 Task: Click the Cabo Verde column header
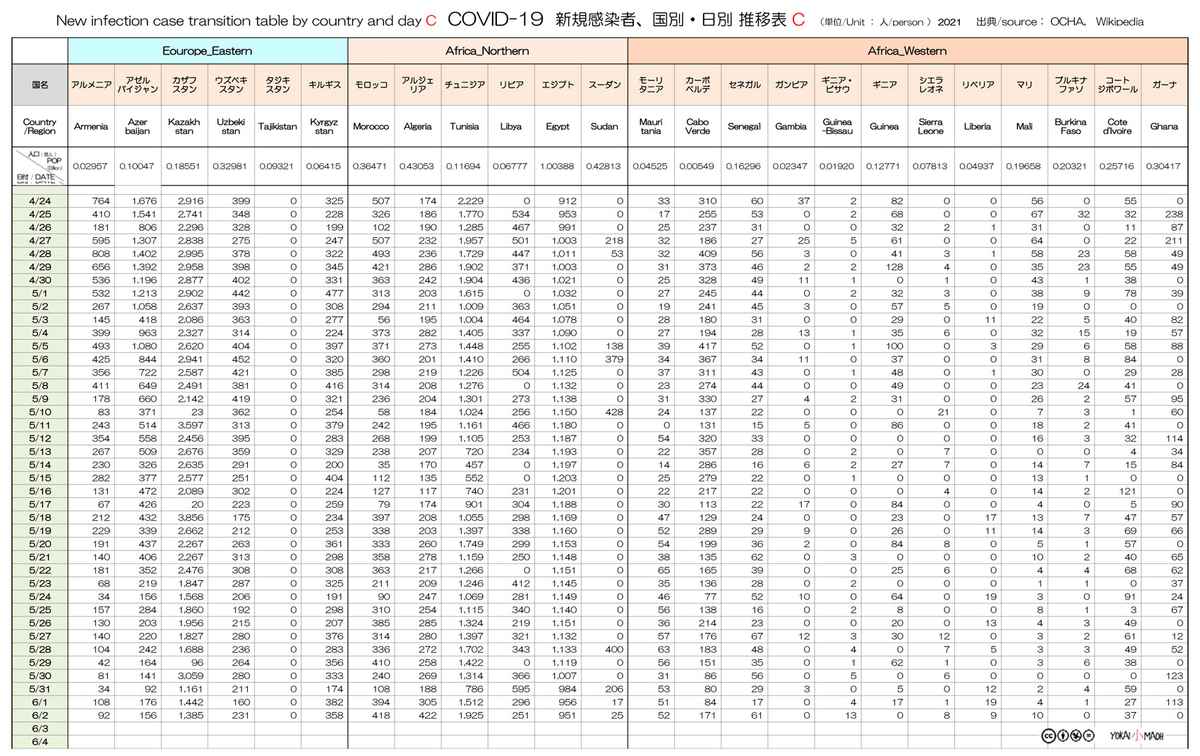pyautogui.click(x=697, y=127)
